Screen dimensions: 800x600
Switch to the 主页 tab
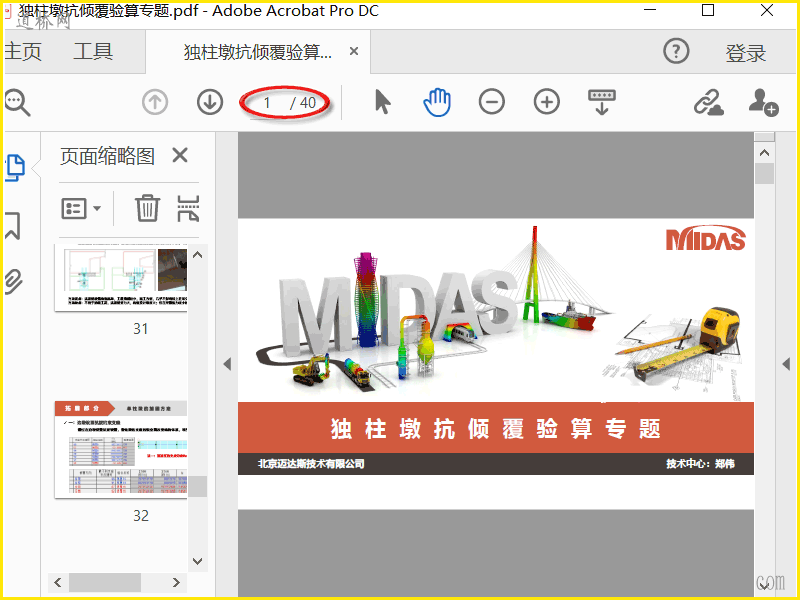[23, 52]
